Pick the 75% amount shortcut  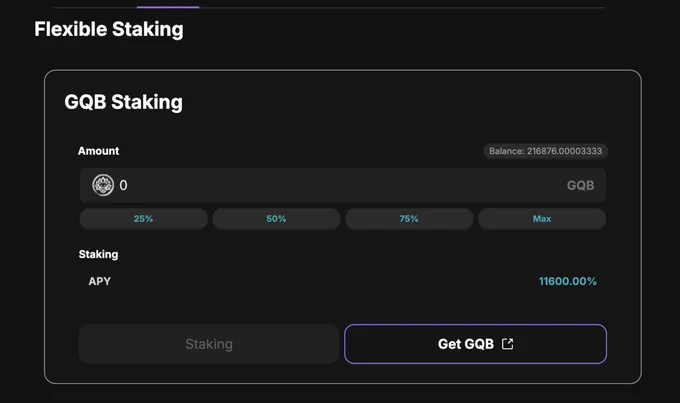(409, 219)
